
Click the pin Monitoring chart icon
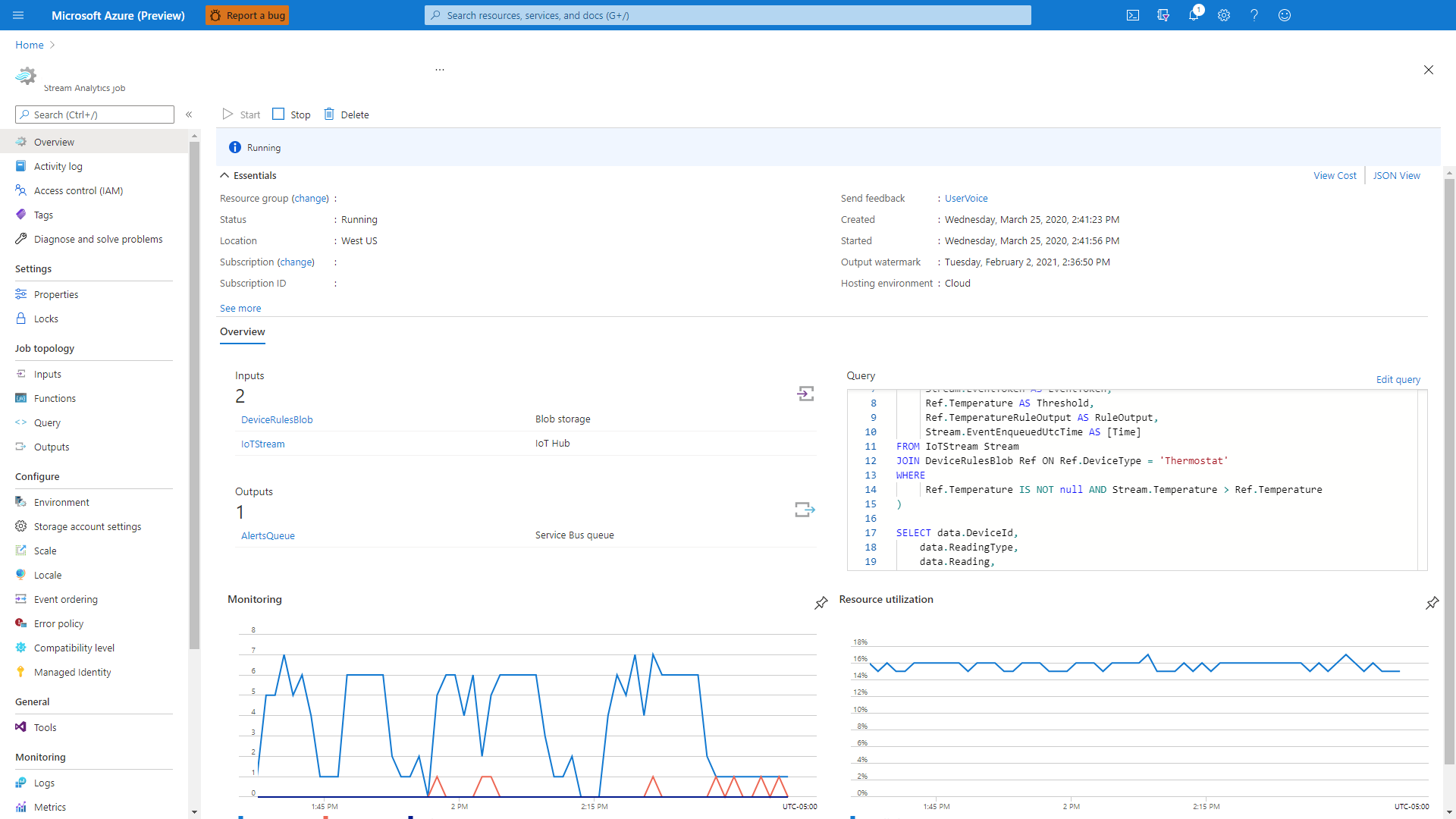pyautogui.click(x=821, y=603)
